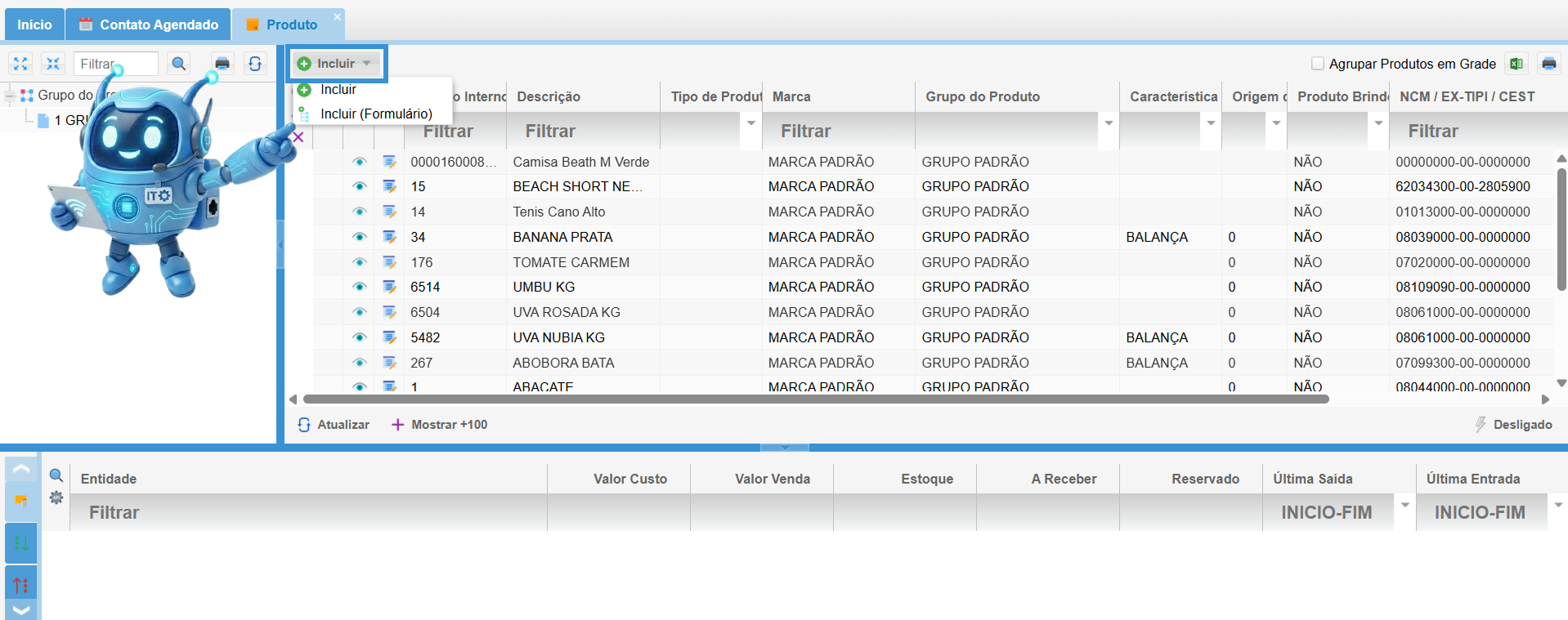Click the red up-arrow sidebar icon
The width and height of the screenshot is (1568, 620).
click(21, 585)
